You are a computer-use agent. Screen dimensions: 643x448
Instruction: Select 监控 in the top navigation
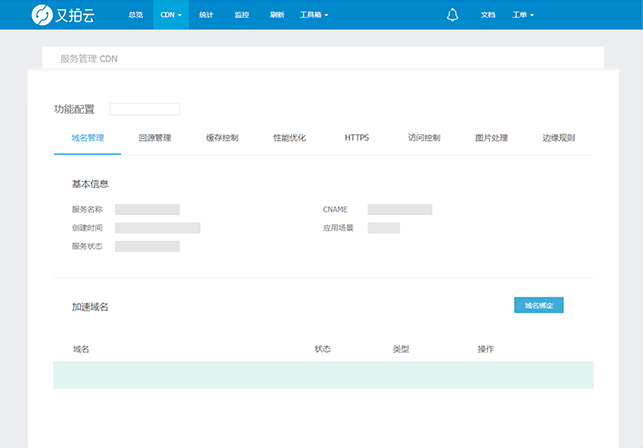pyautogui.click(x=242, y=15)
